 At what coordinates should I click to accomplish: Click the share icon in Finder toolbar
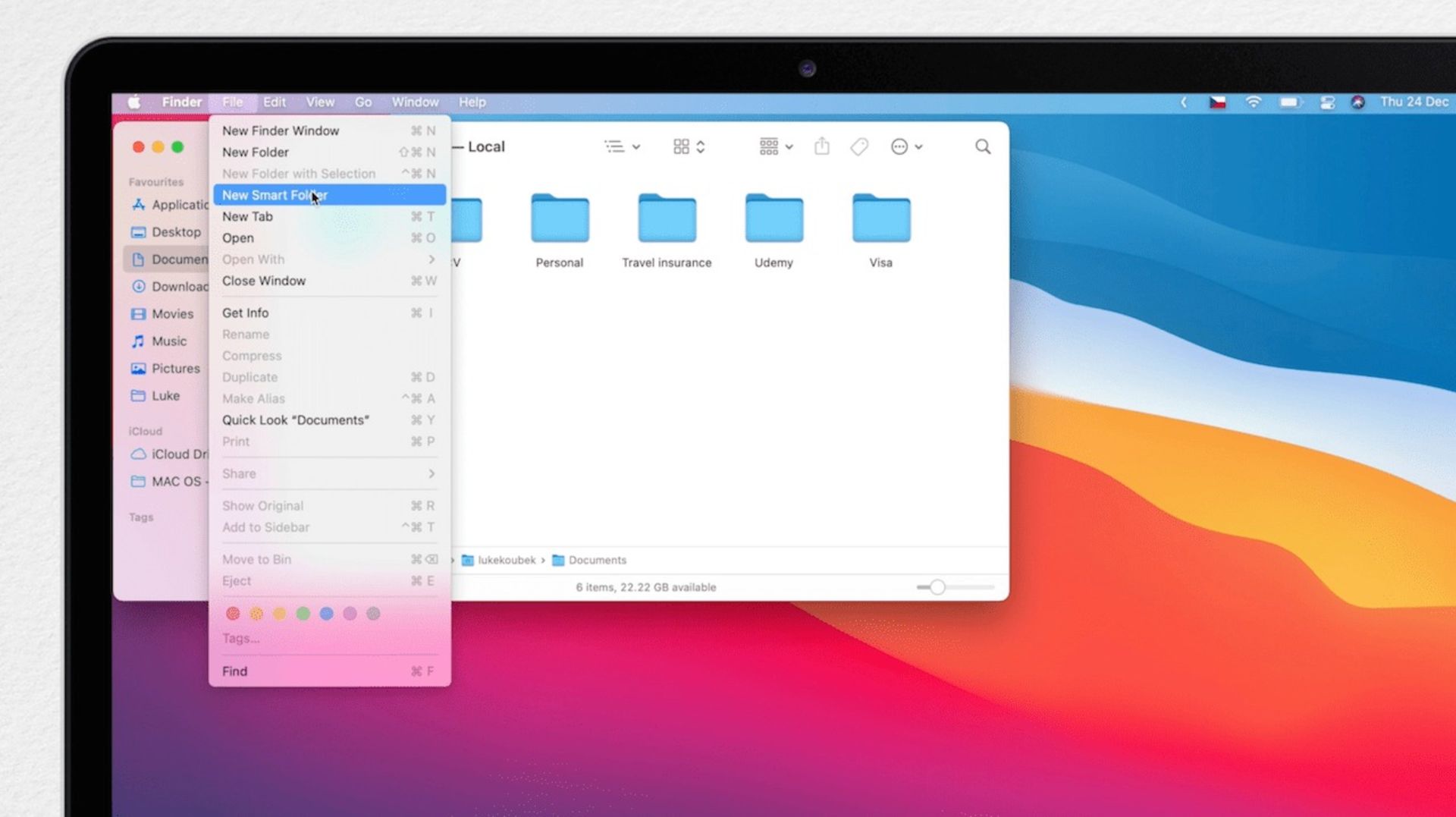coord(821,146)
